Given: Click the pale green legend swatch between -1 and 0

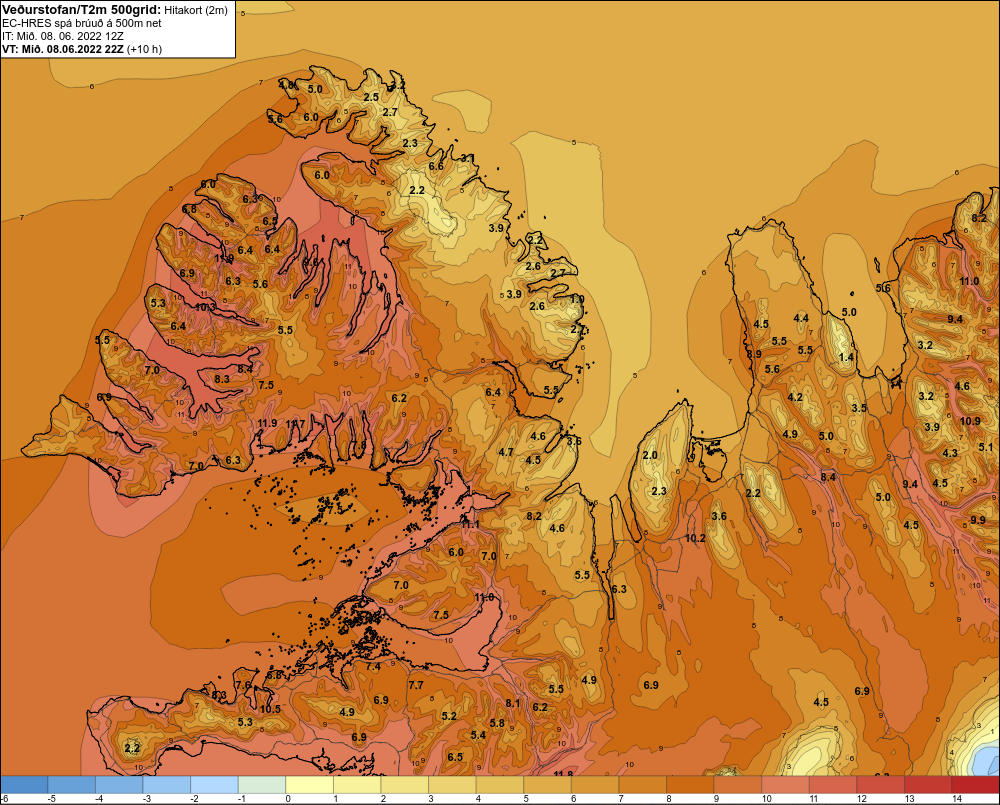Looking at the screenshot, I should [262, 785].
